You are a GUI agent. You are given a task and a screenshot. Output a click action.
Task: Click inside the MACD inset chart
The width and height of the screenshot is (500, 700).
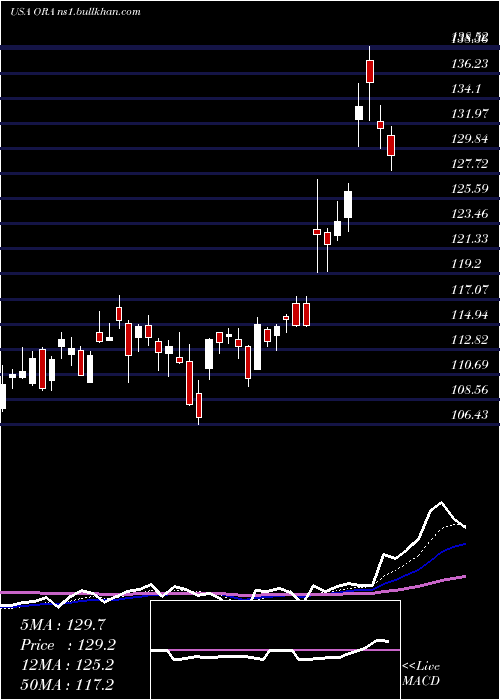point(275,650)
